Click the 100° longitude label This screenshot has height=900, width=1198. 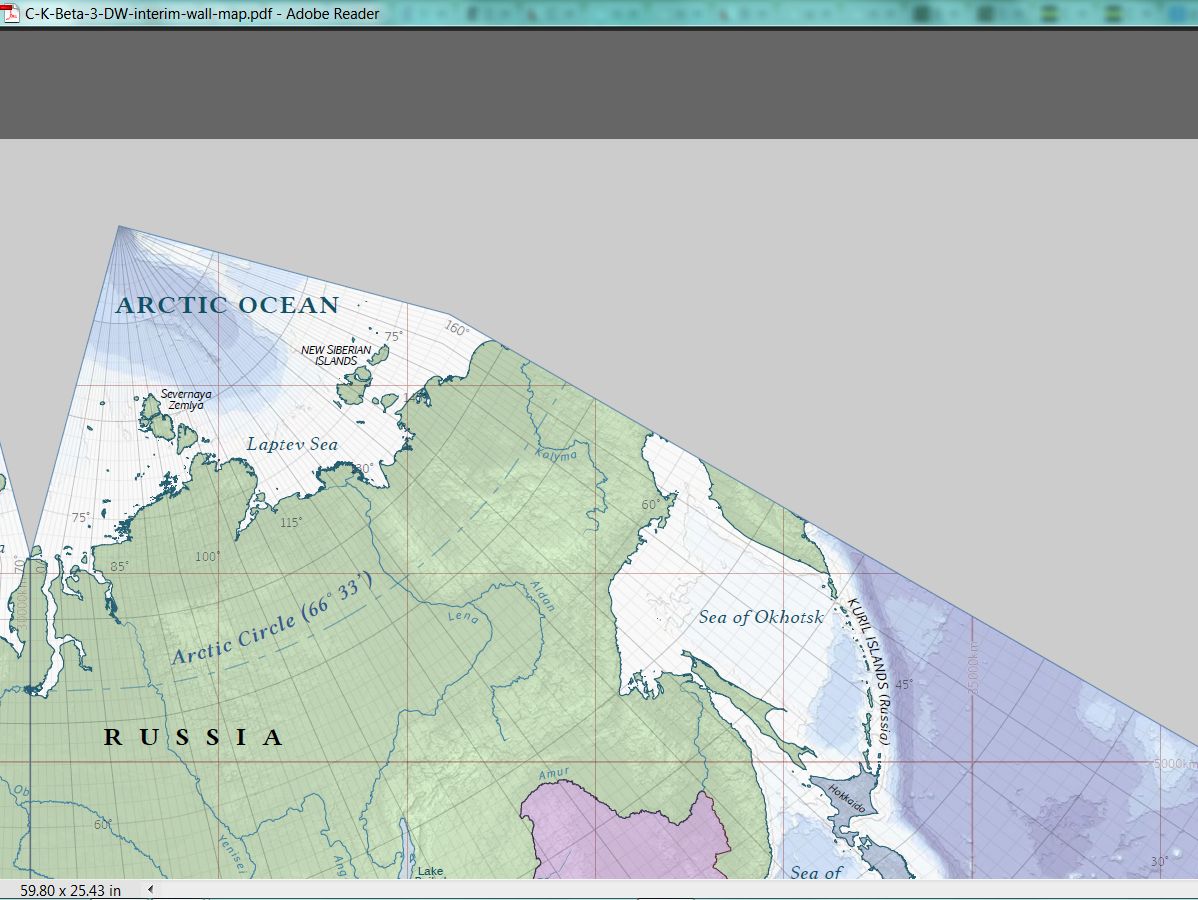click(x=207, y=556)
